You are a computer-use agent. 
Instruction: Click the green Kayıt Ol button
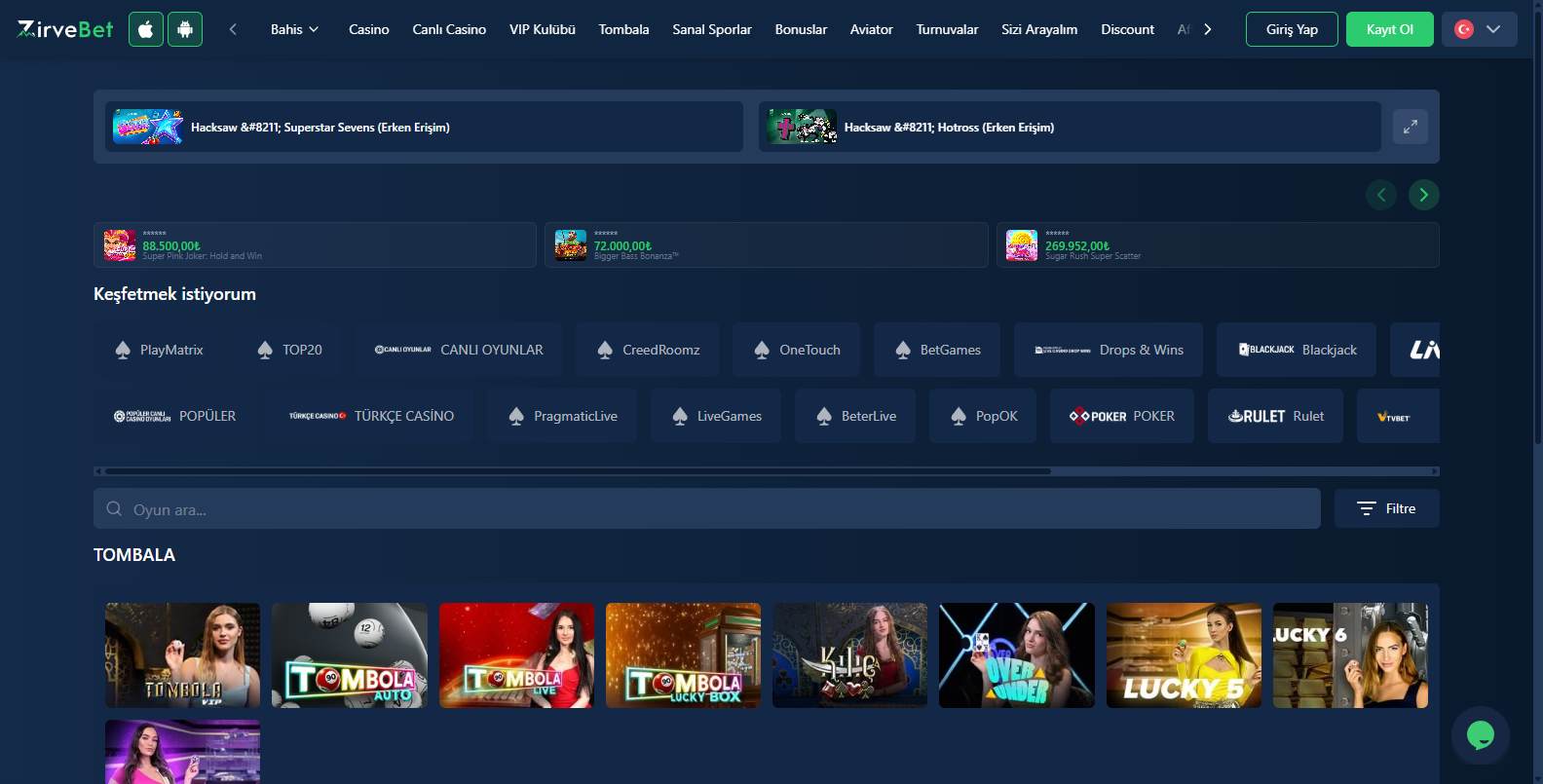coord(1390,29)
